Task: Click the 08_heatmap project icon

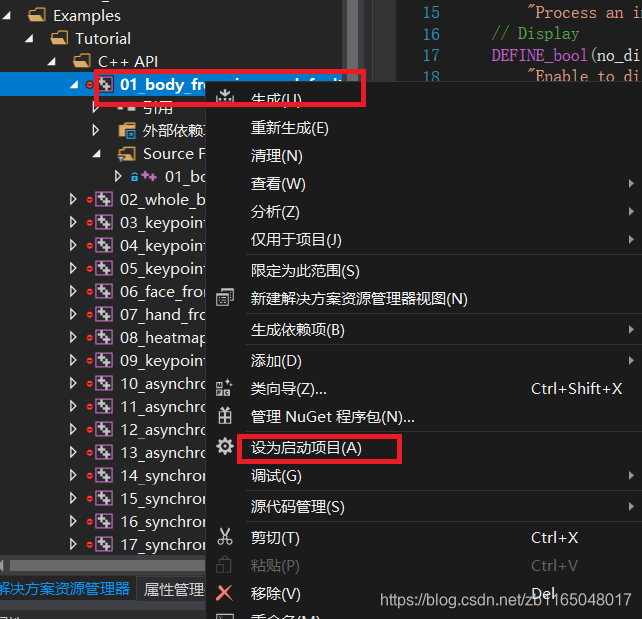Action: pos(104,337)
